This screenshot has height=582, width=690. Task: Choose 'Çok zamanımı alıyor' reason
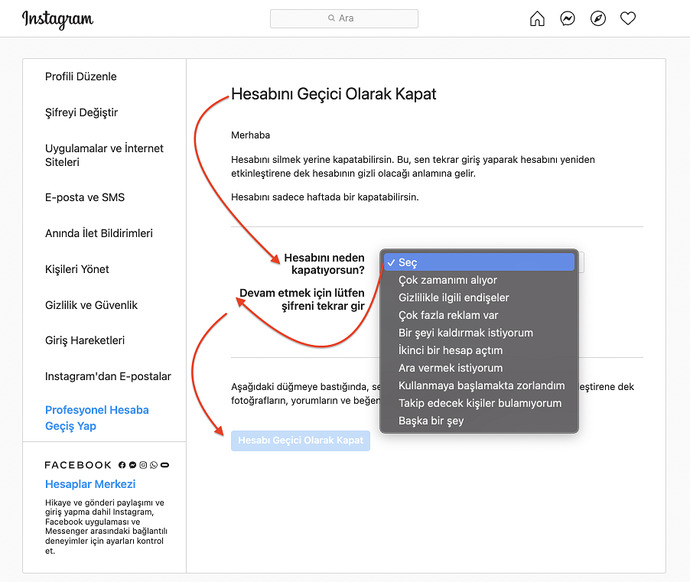coord(479,280)
